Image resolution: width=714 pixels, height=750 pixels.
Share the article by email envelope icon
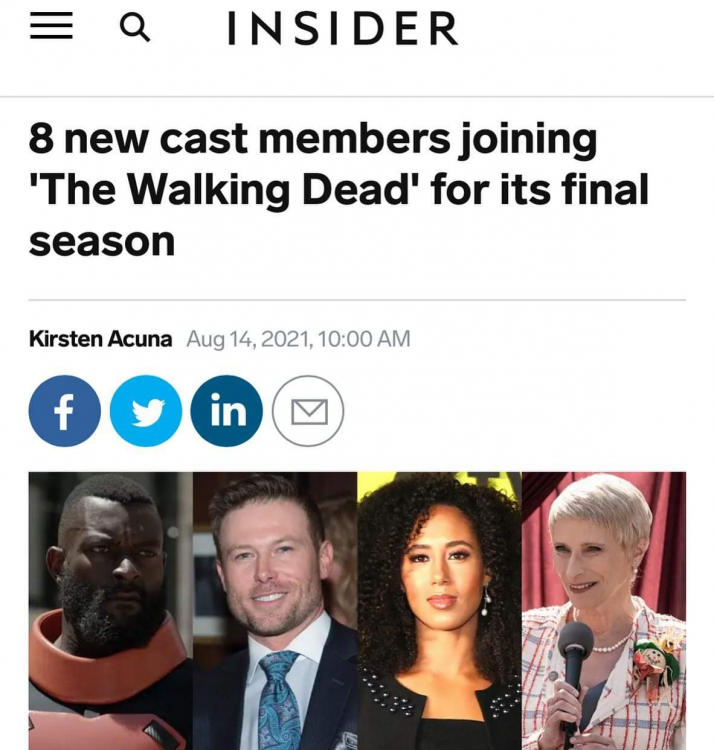point(308,411)
